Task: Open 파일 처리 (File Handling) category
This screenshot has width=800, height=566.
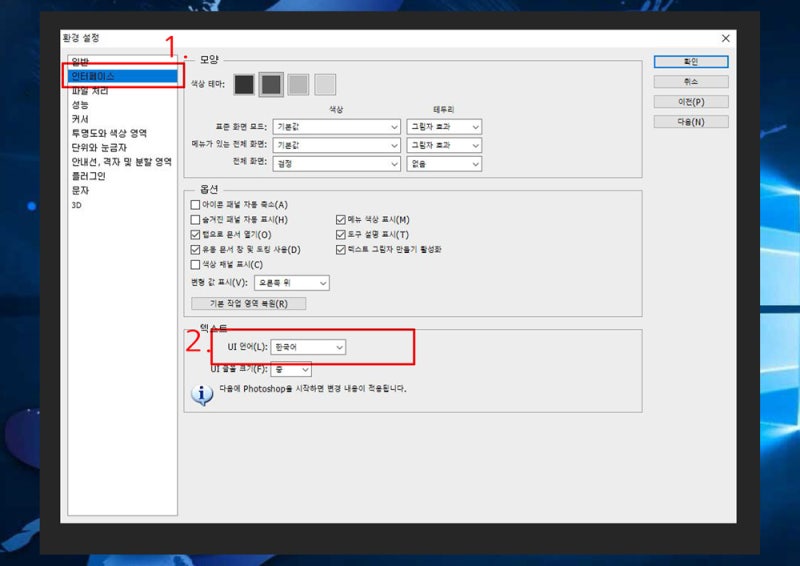Action: pos(90,91)
